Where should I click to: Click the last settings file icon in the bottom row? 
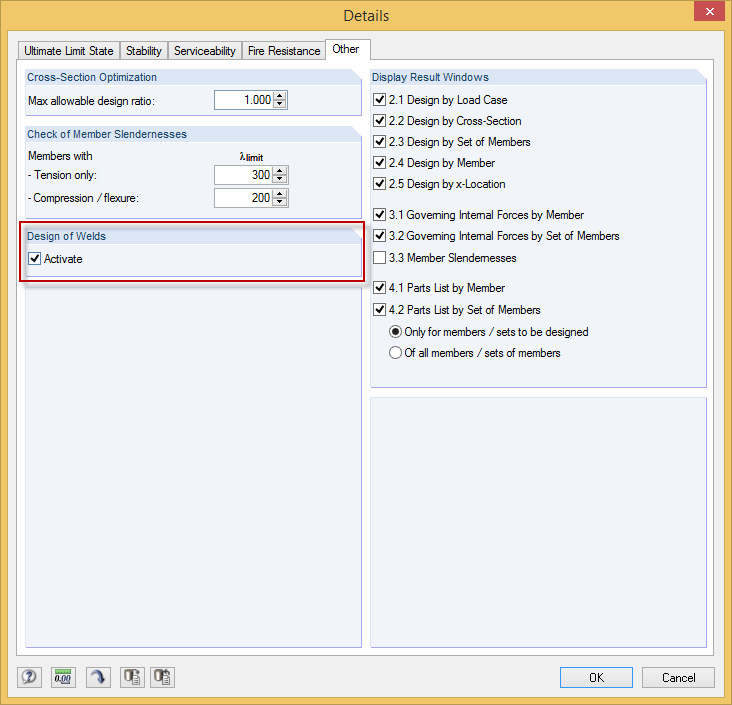pos(162,677)
